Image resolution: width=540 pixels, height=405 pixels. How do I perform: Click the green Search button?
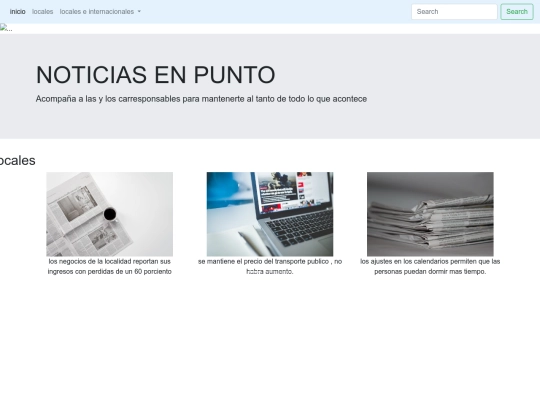click(x=517, y=12)
